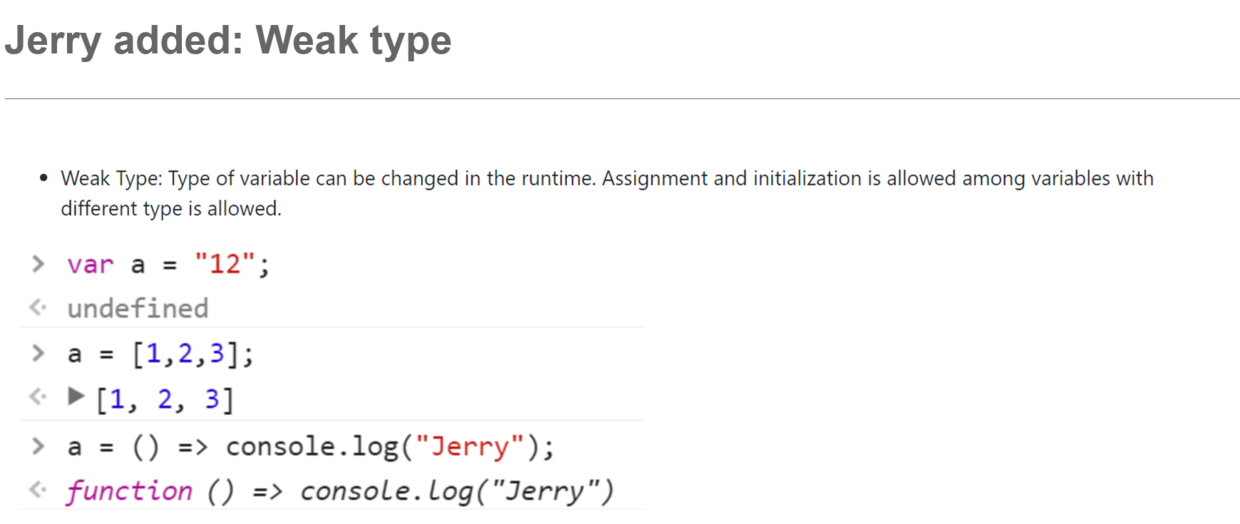Click the "Jerry added: Weak type" heading
Screen dimensions: 1240x524
[x=228, y=40]
